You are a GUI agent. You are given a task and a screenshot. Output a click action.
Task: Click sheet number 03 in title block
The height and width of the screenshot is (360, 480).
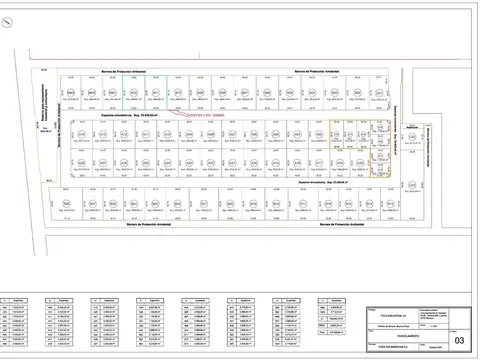point(459,340)
